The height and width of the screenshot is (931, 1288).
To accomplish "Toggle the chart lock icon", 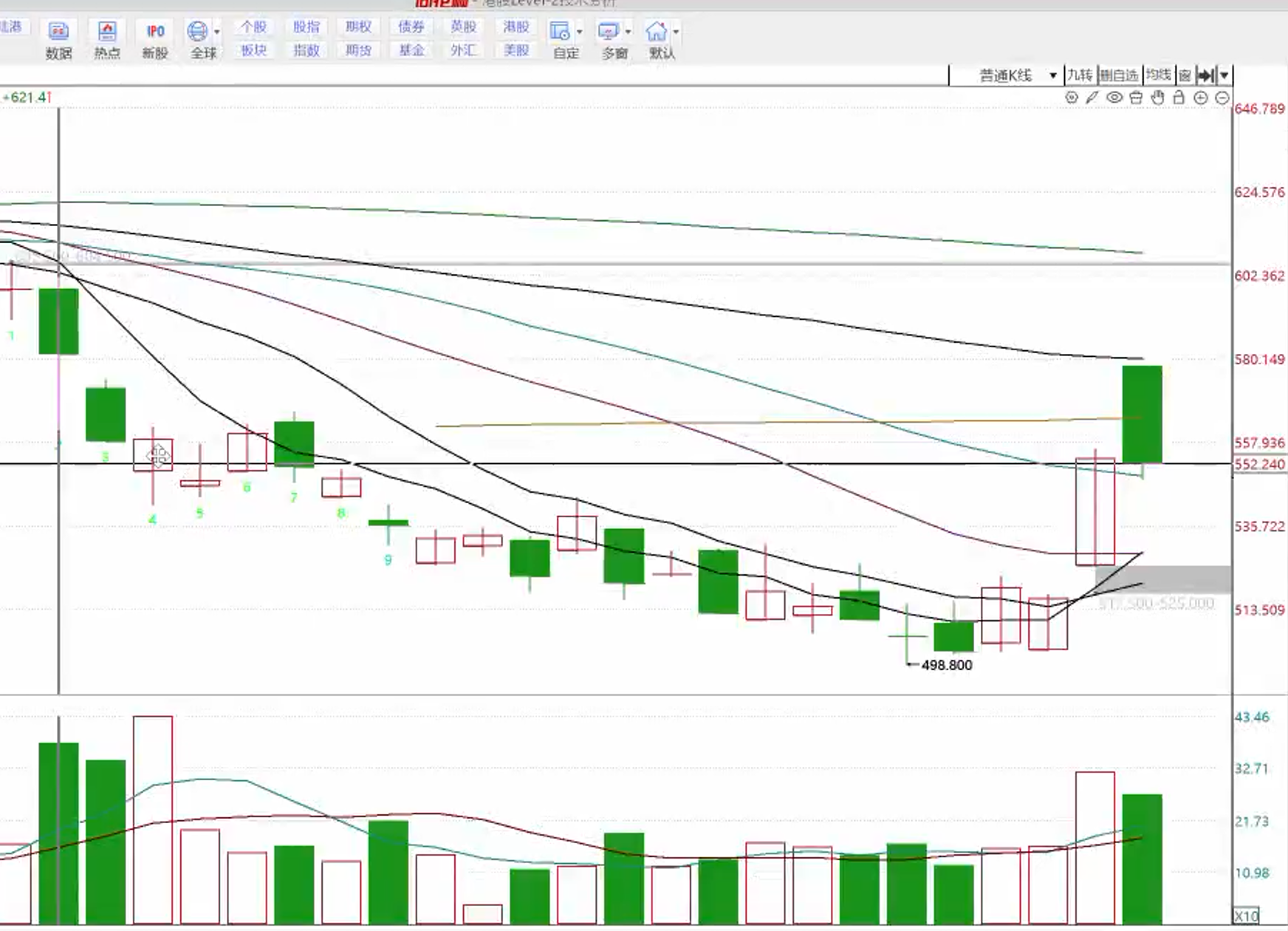I will tap(1179, 98).
